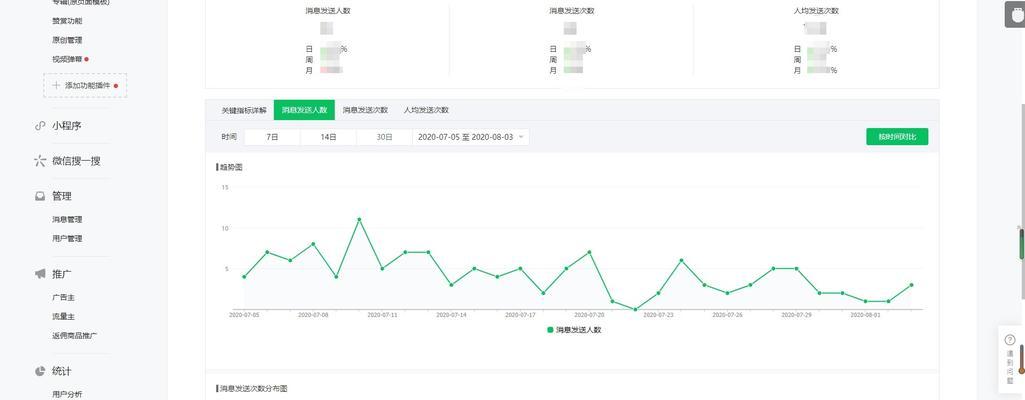Open 用户管理 under 管理
This screenshot has width=1025, height=400.
(67, 239)
